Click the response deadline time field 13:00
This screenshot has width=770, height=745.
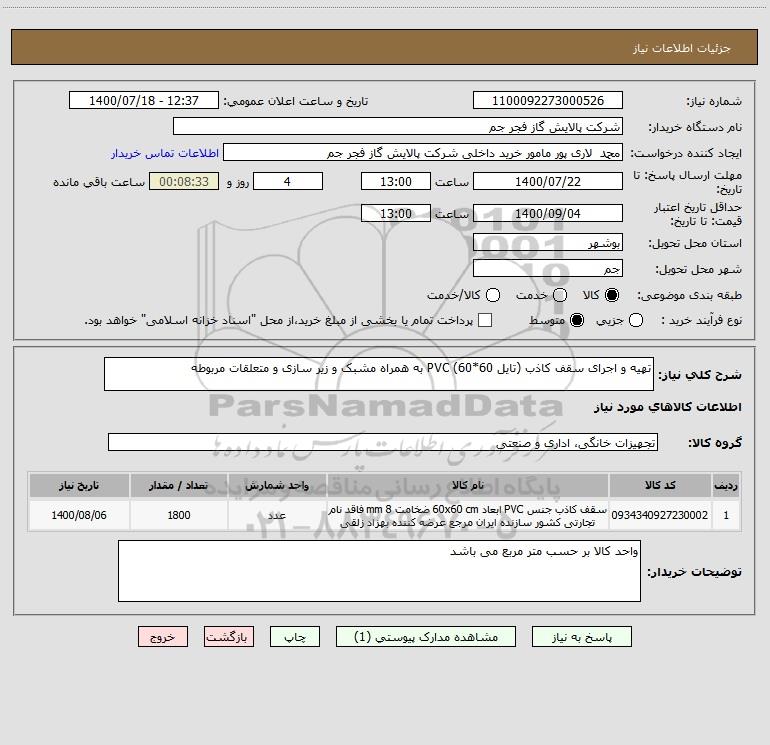point(396,181)
